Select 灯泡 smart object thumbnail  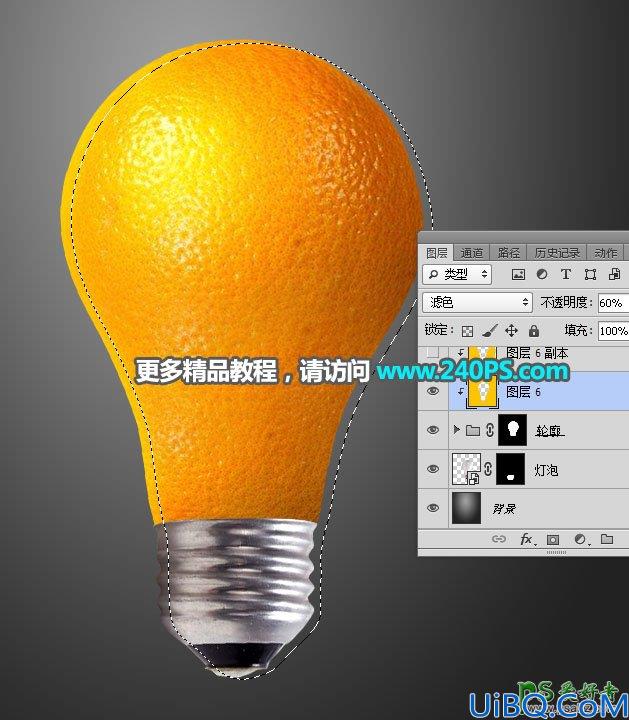click(466, 469)
